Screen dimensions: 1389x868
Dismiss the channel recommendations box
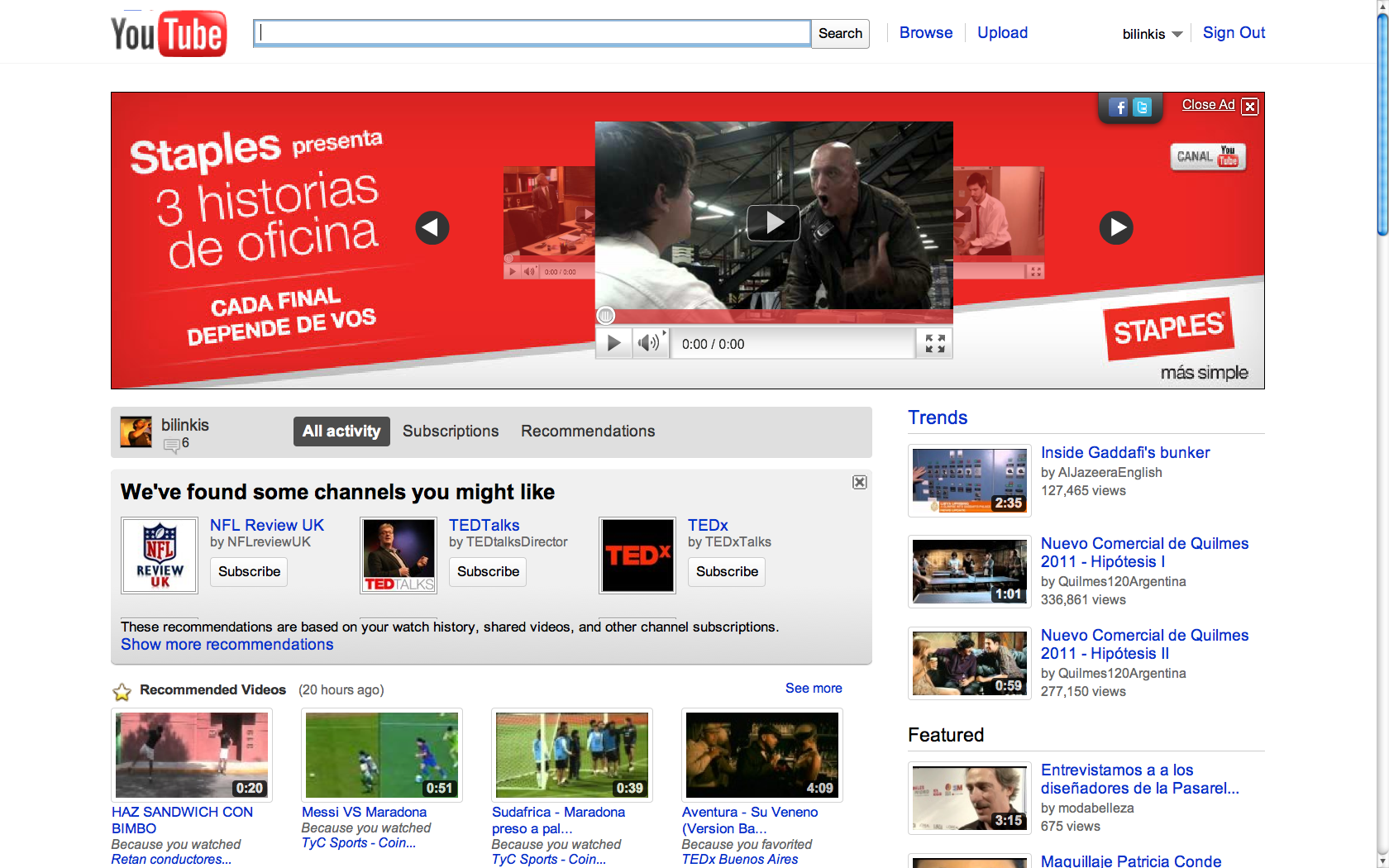tap(860, 482)
